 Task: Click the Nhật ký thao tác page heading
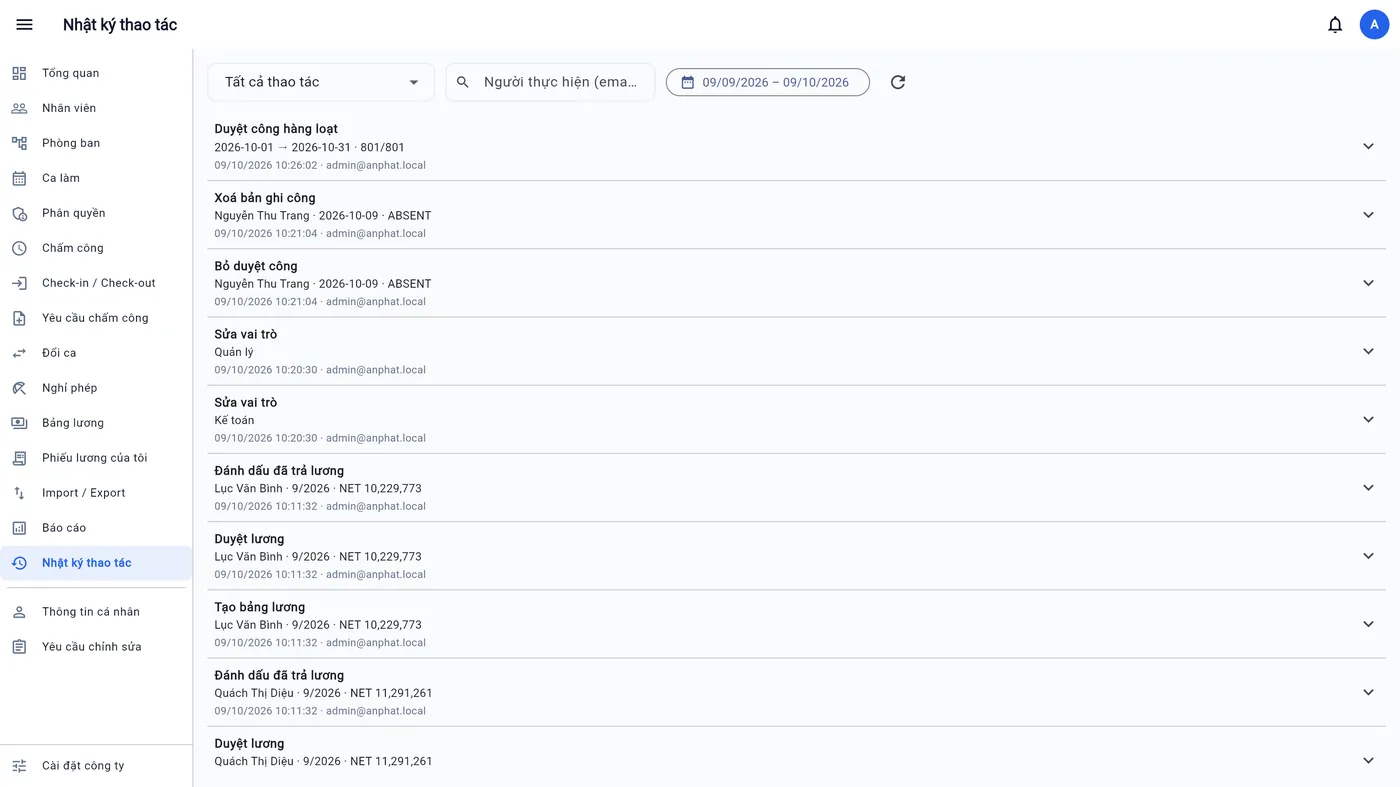tap(120, 25)
